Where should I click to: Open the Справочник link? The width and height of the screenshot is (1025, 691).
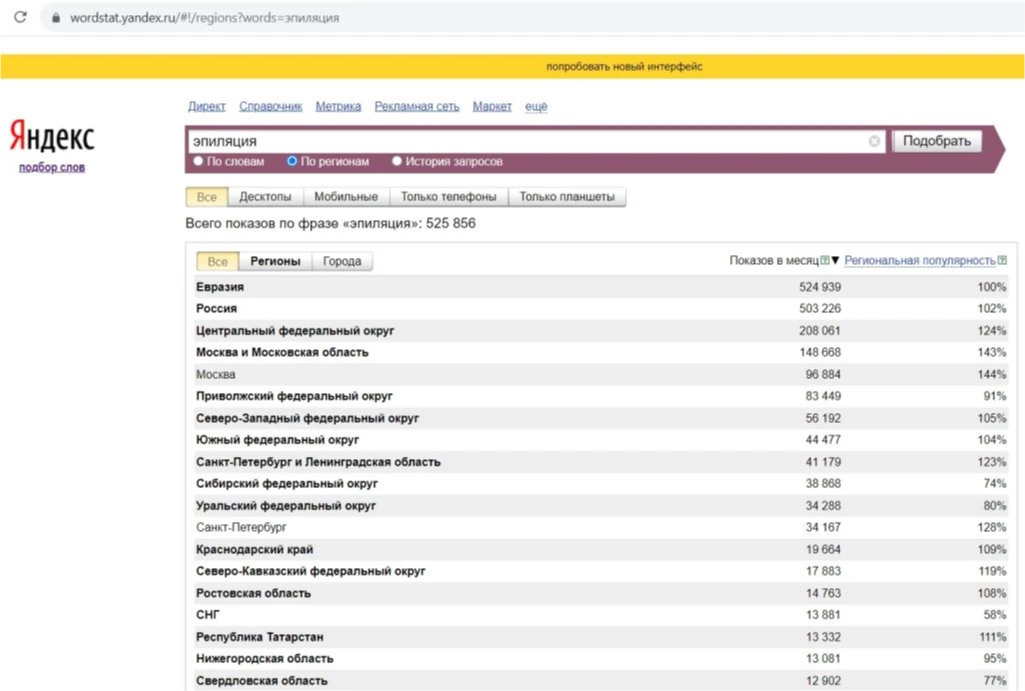pyautogui.click(x=271, y=106)
